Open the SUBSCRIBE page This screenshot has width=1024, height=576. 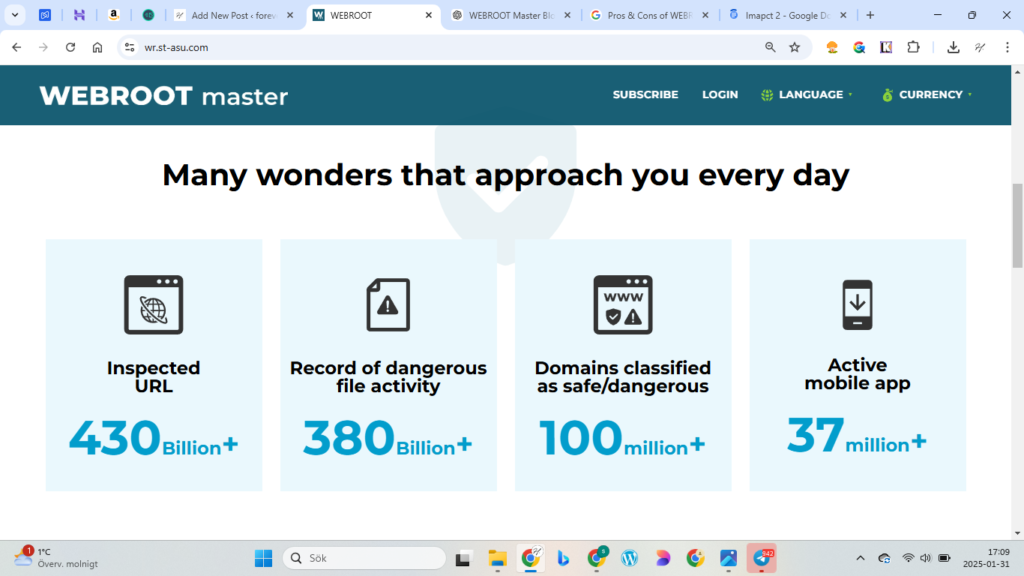coord(645,95)
